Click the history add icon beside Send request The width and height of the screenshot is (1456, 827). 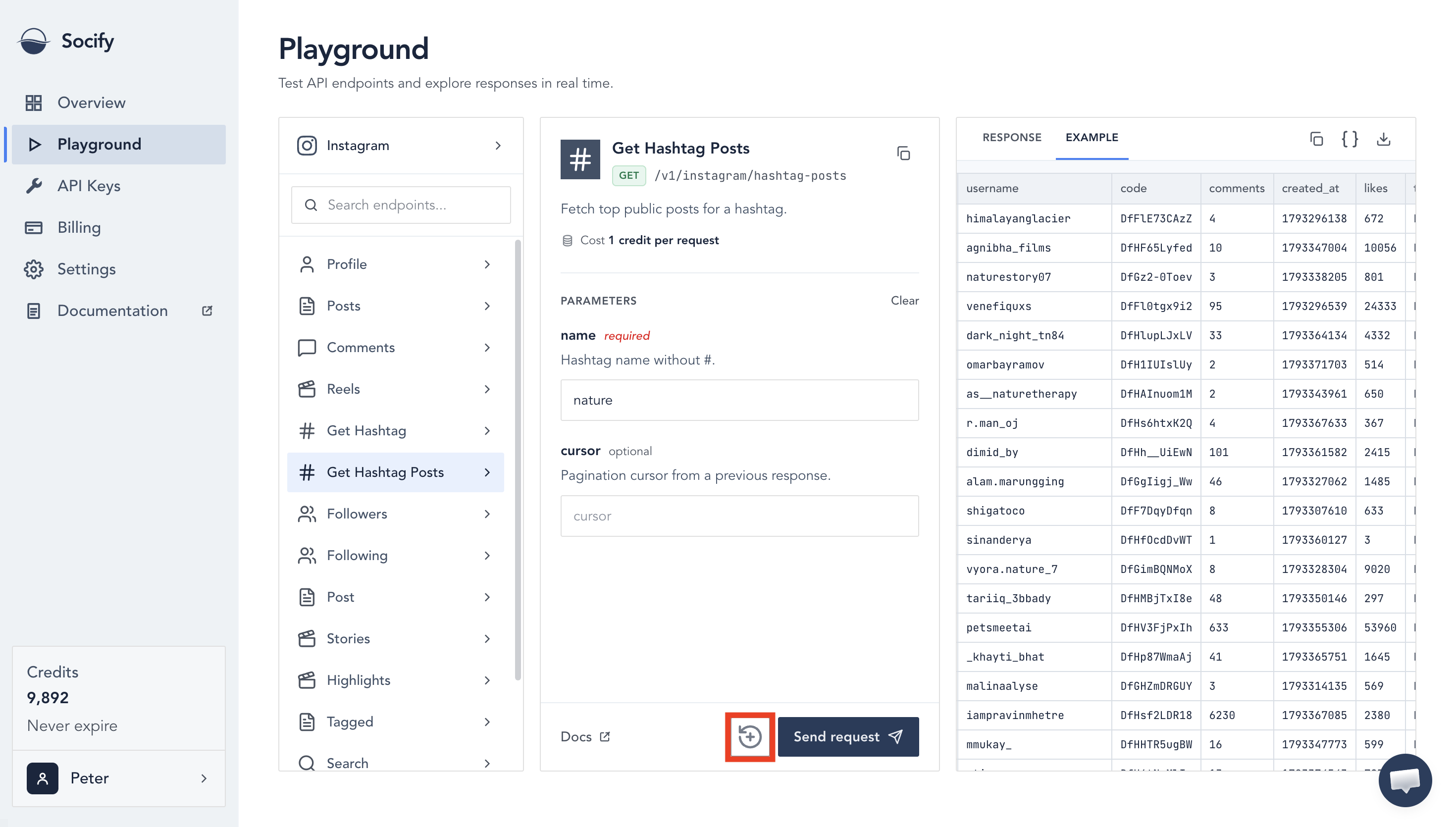(750, 737)
